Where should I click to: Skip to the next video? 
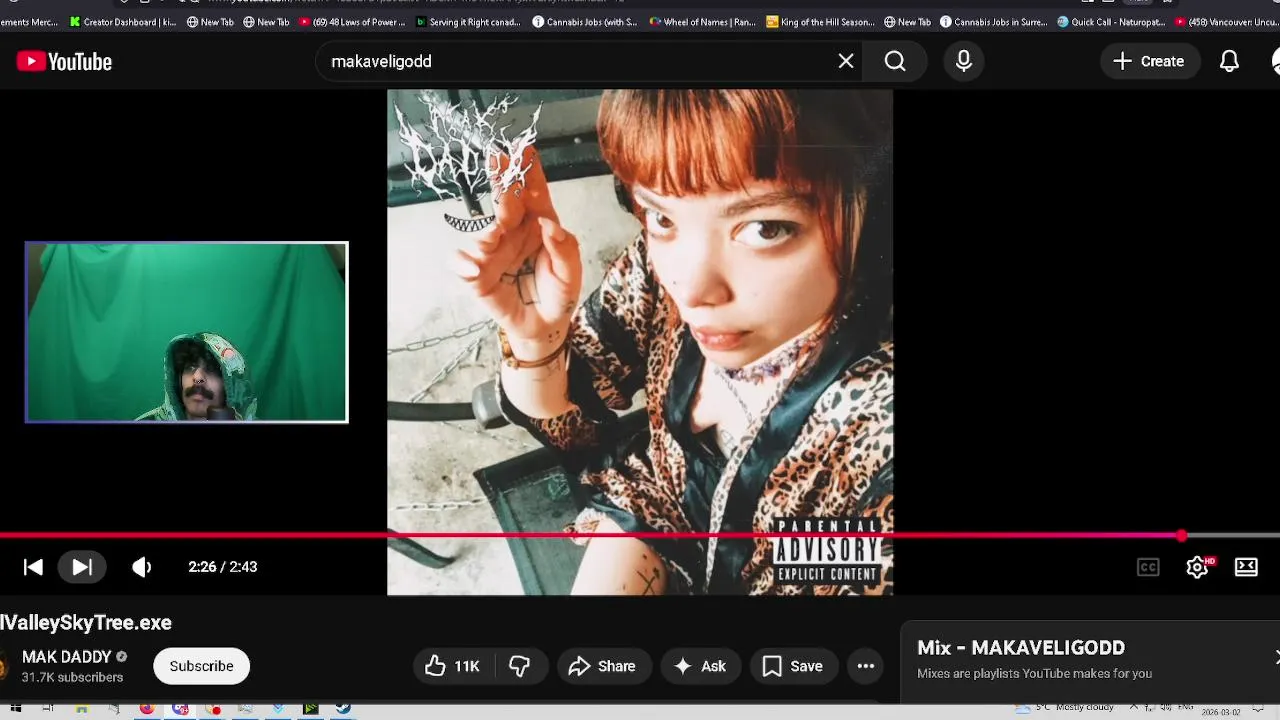tap(82, 567)
